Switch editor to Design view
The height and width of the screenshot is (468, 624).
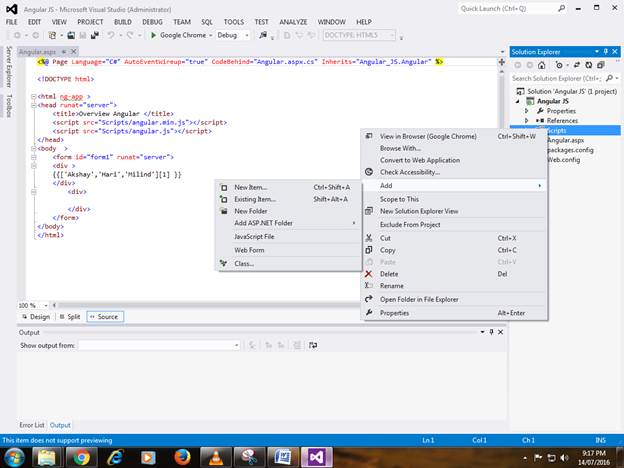[36, 316]
